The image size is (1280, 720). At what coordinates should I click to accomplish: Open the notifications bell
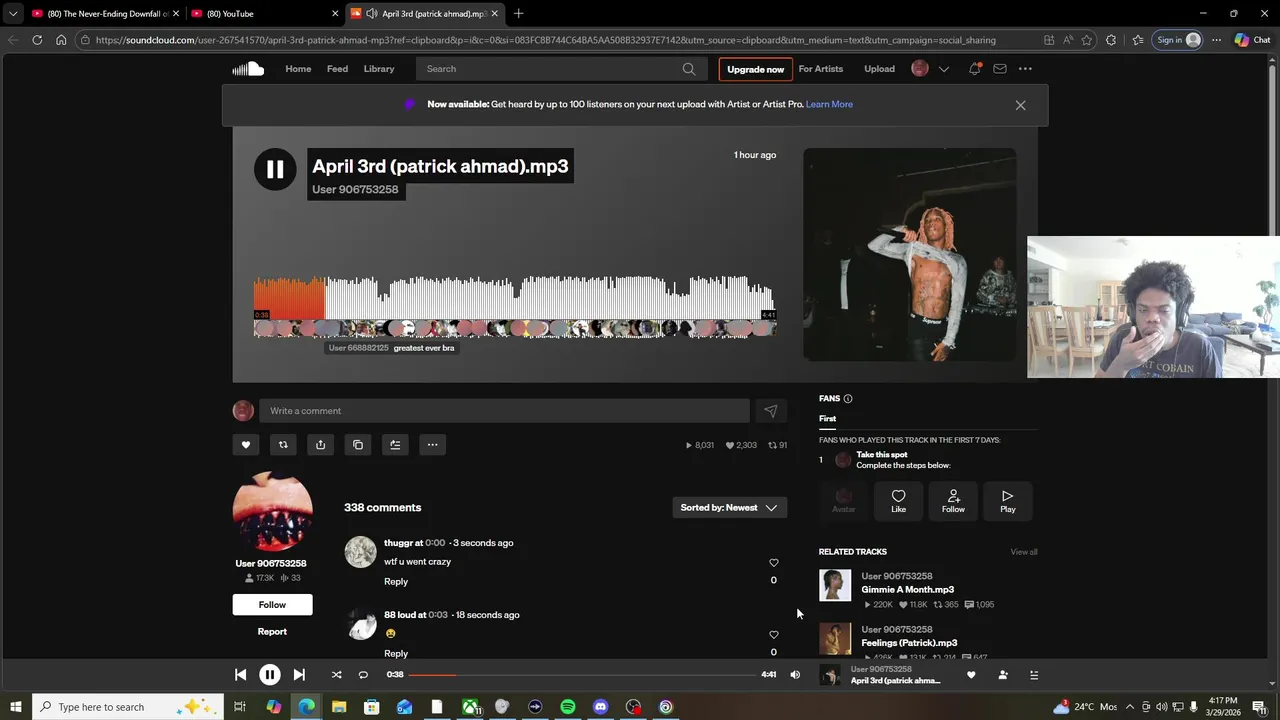click(974, 69)
